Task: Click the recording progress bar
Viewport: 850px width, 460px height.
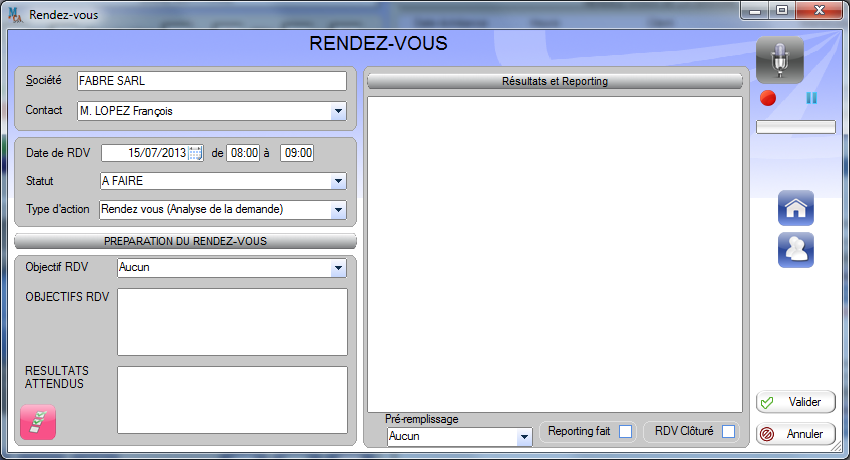Action: point(796,127)
